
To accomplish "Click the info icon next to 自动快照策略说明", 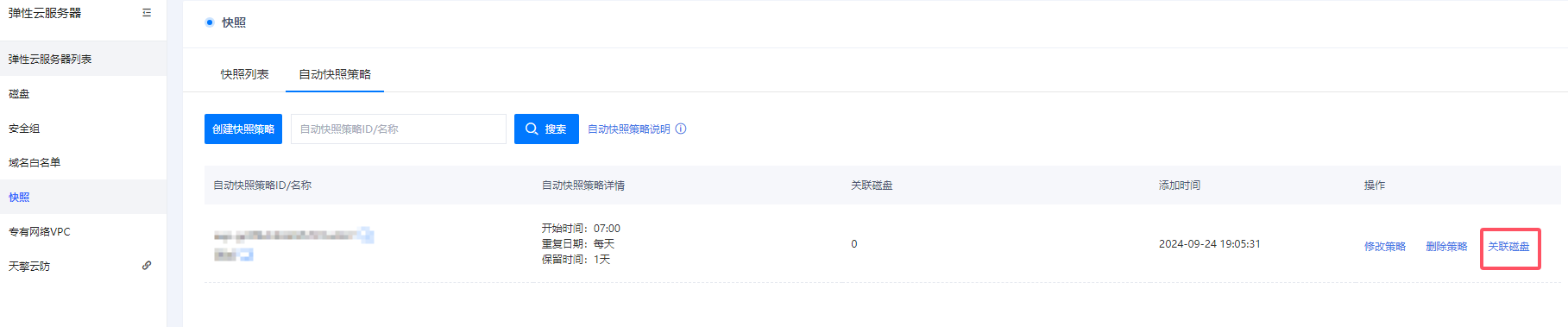I will click(x=681, y=129).
